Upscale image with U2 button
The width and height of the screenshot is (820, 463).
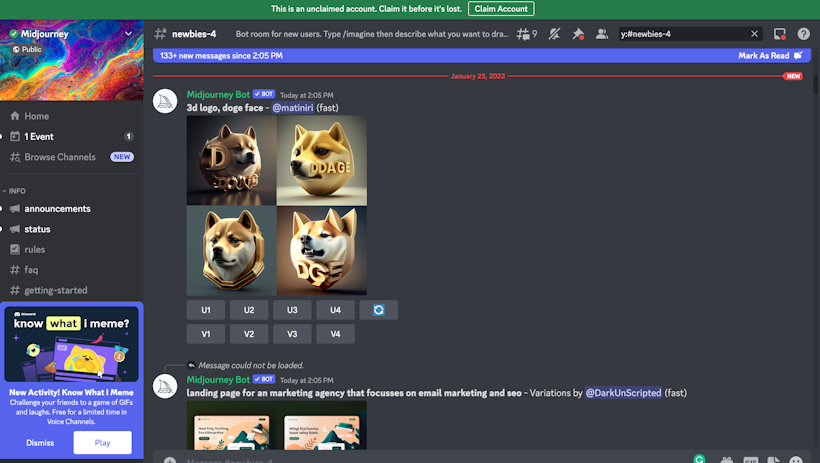pos(249,310)
